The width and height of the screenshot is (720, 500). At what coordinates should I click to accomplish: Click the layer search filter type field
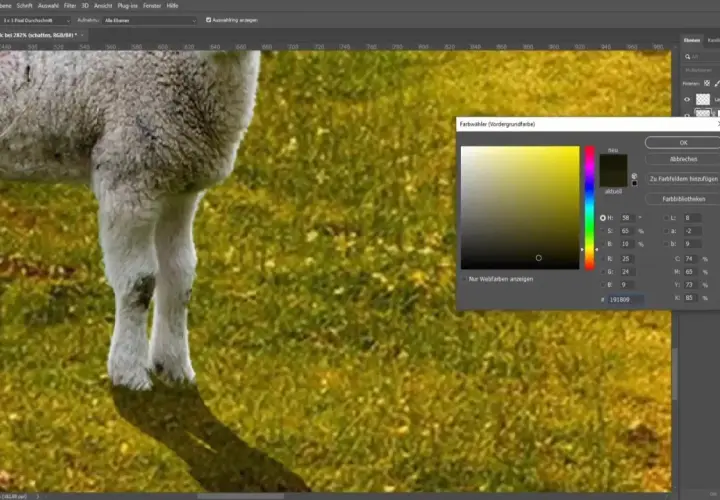coord(702,57)
